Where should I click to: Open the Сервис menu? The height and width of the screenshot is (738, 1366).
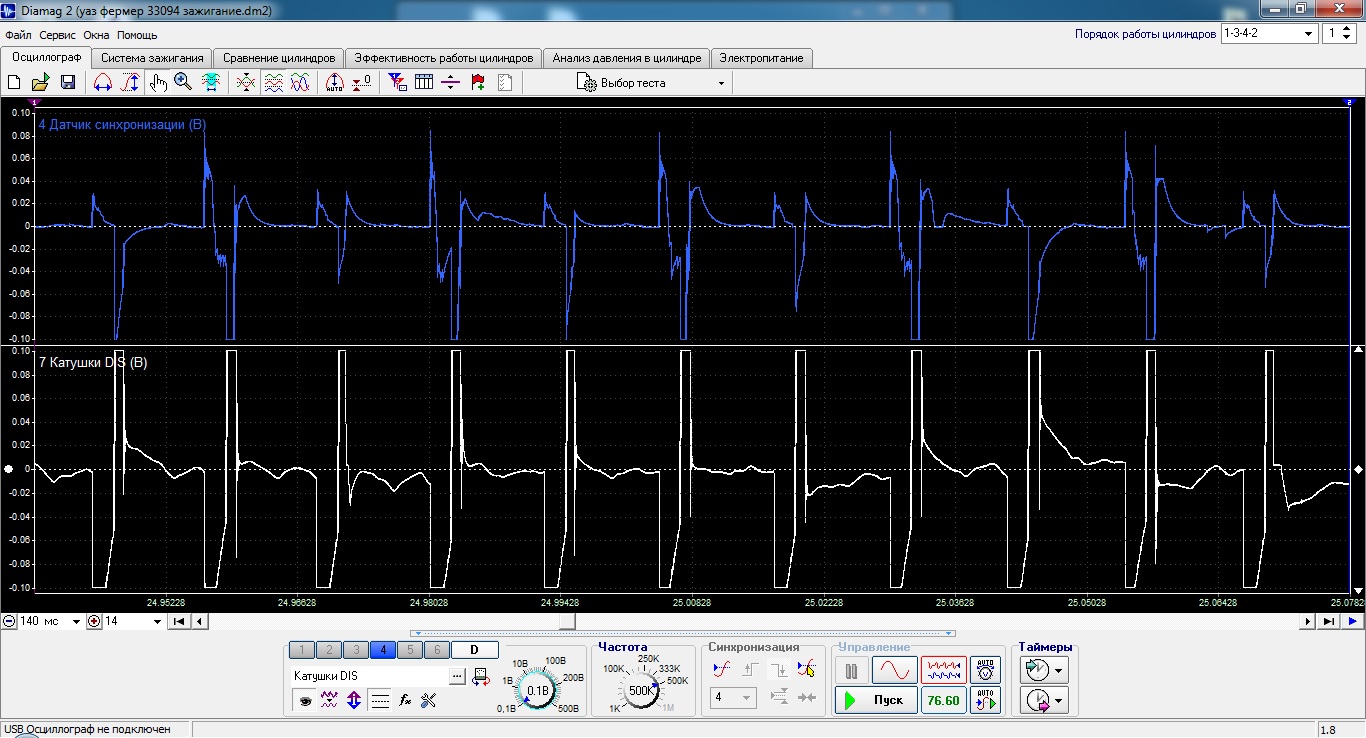click(57, 34)
